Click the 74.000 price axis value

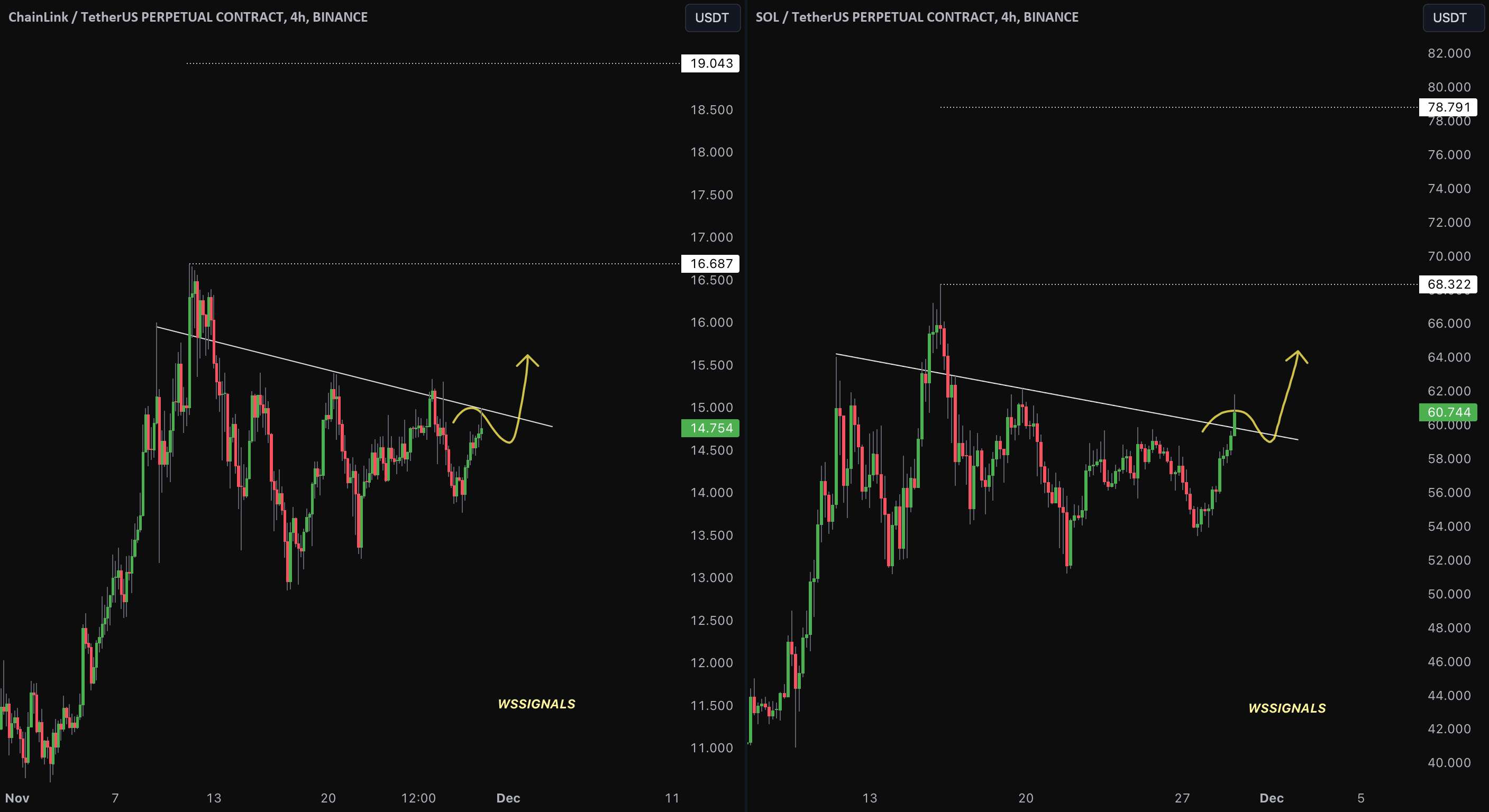1449,188
